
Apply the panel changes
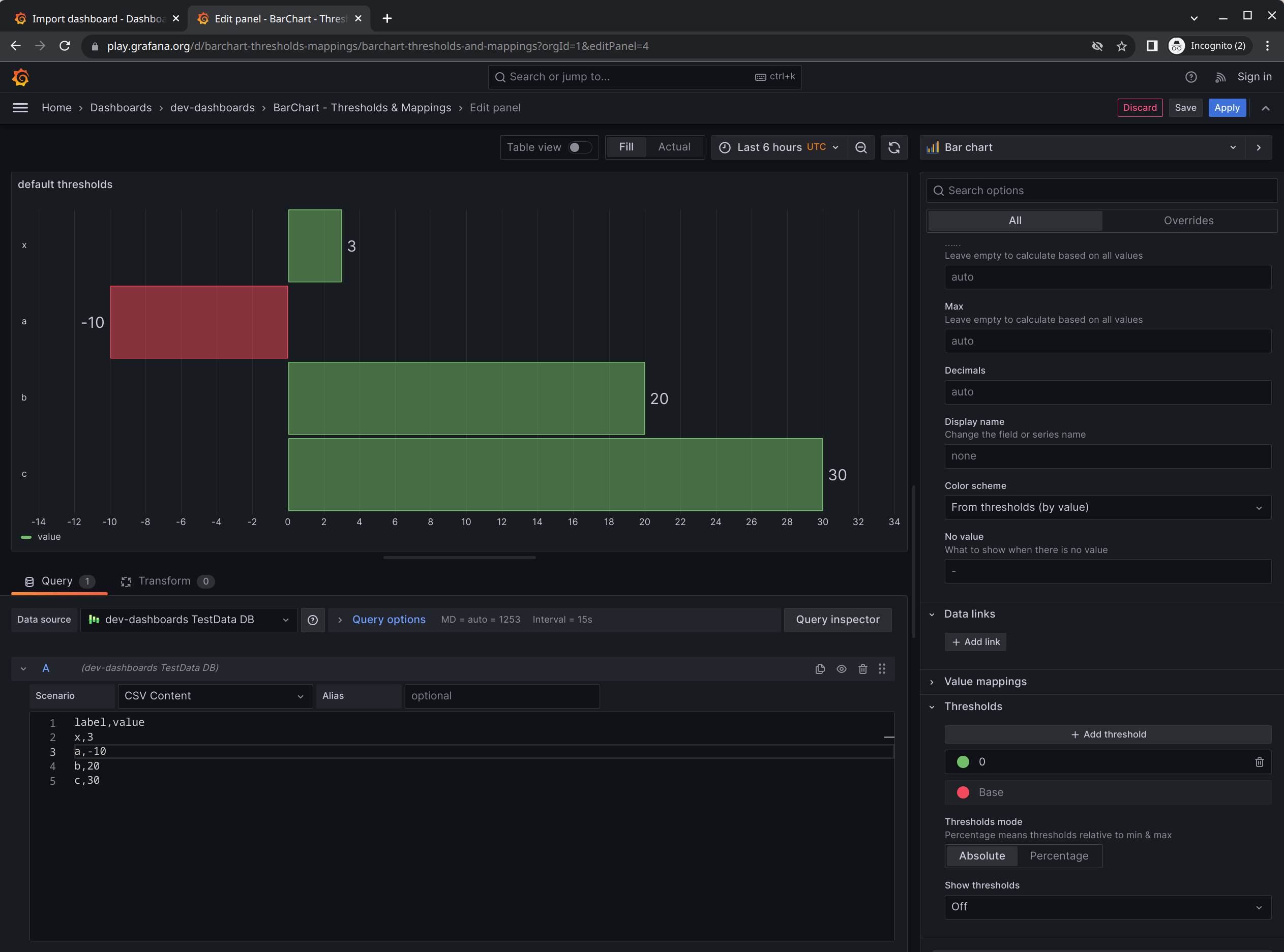1227,107
